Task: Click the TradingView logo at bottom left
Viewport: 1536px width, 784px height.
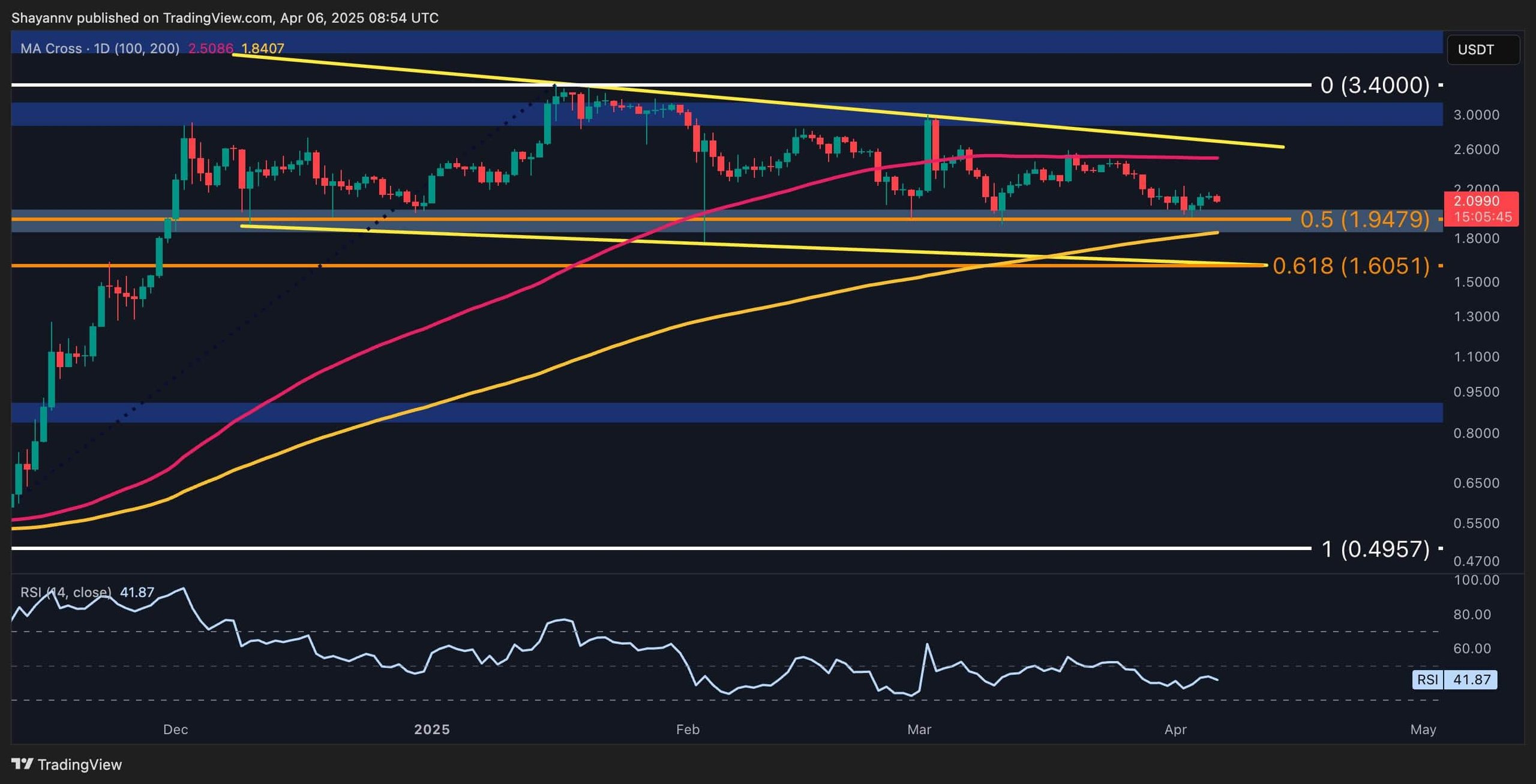Action: click(x=66, y=765)
